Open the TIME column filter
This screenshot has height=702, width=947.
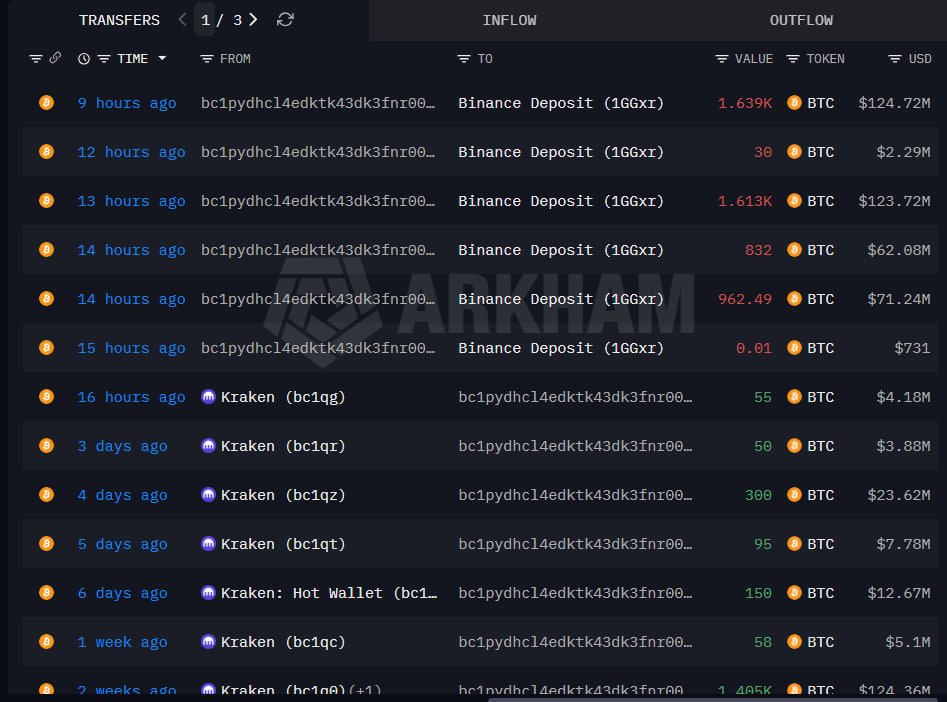tap(104, 59)
